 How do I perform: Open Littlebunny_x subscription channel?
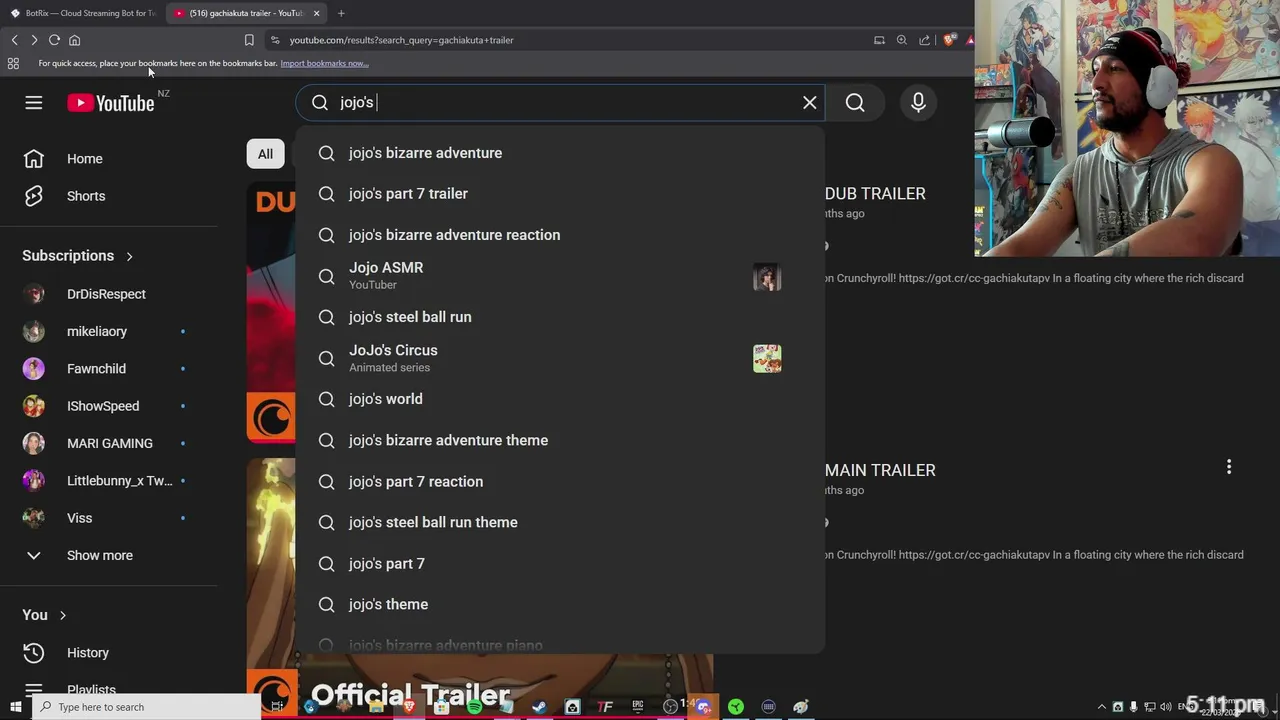point(117,481)
